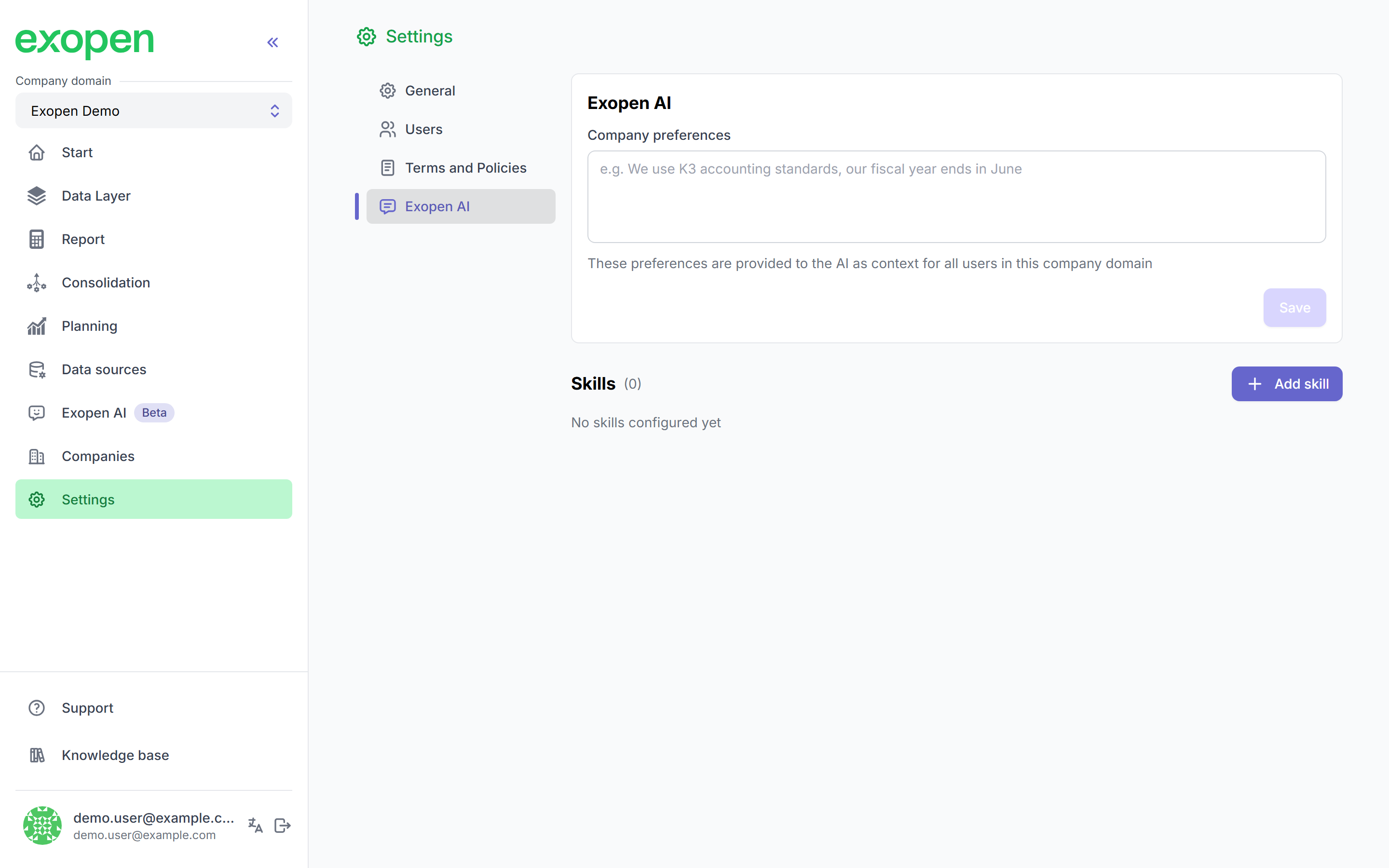Click the Company preferences label
Screen dimensions: 1389x868
pyautogui.click(x=659, y=136)
